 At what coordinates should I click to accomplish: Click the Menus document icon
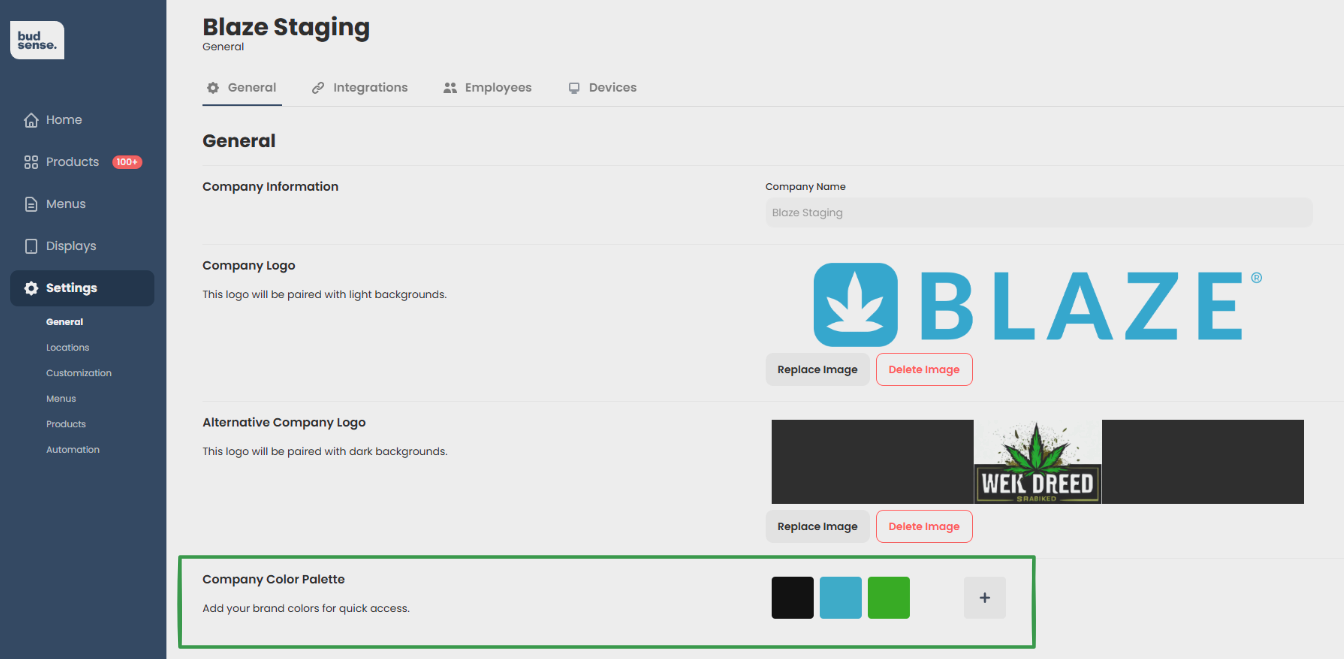coord(31,204)
